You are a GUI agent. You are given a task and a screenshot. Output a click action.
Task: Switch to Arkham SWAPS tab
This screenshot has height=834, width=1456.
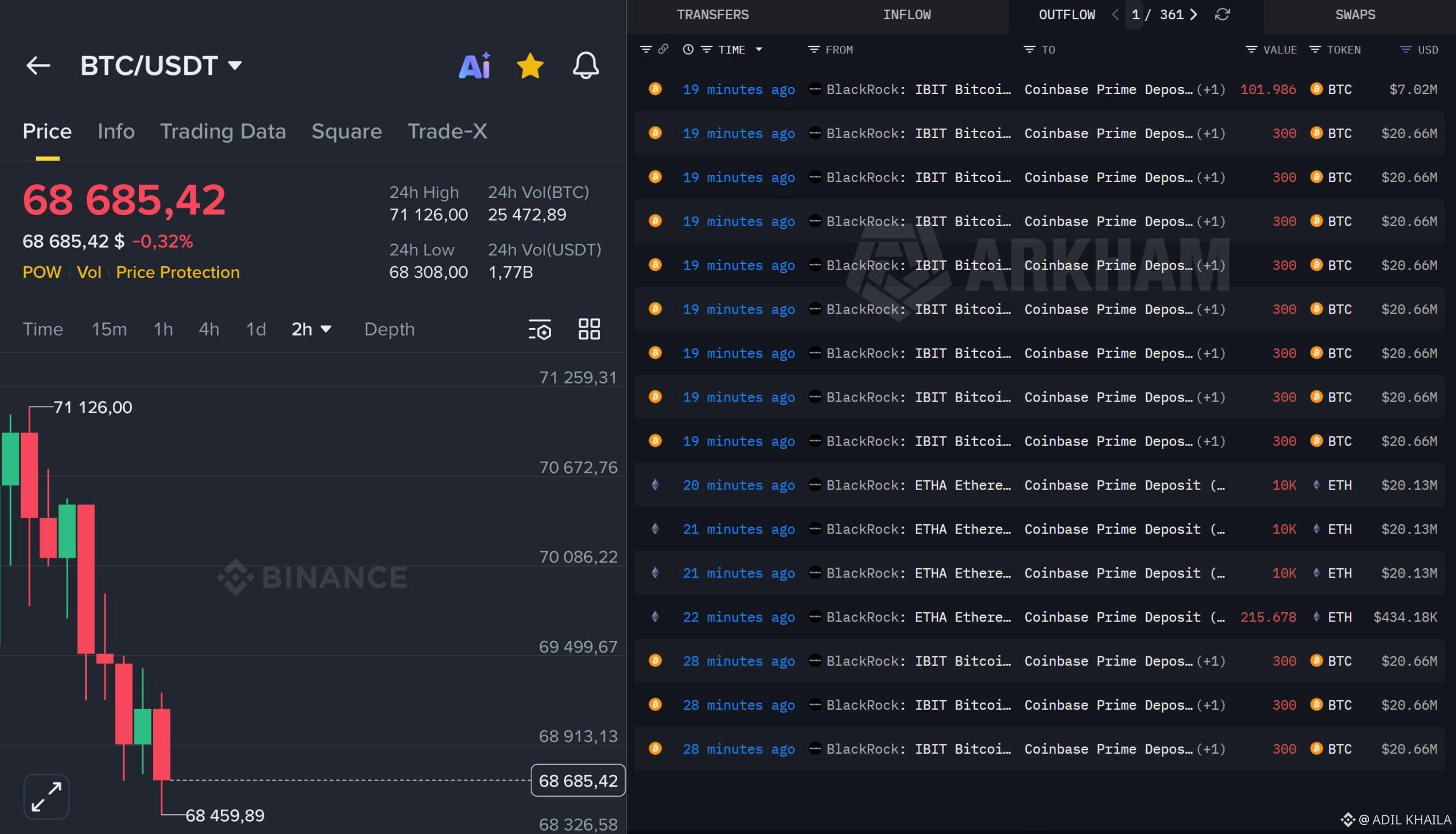(x=1355, y=15)
